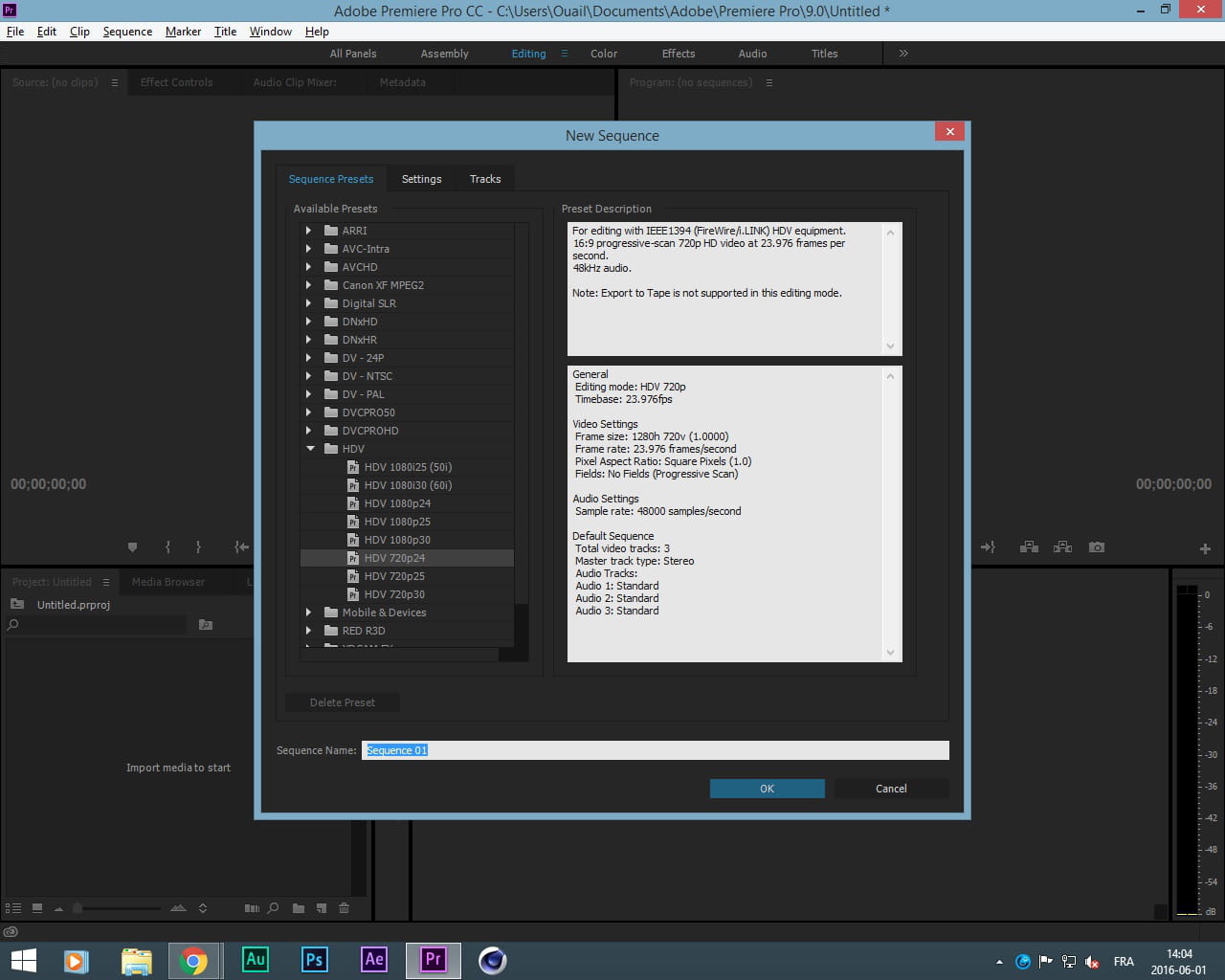1225x980 pixels.
Task: Expand the DV - NTSC preset folder
Action: tap(308, 376)
